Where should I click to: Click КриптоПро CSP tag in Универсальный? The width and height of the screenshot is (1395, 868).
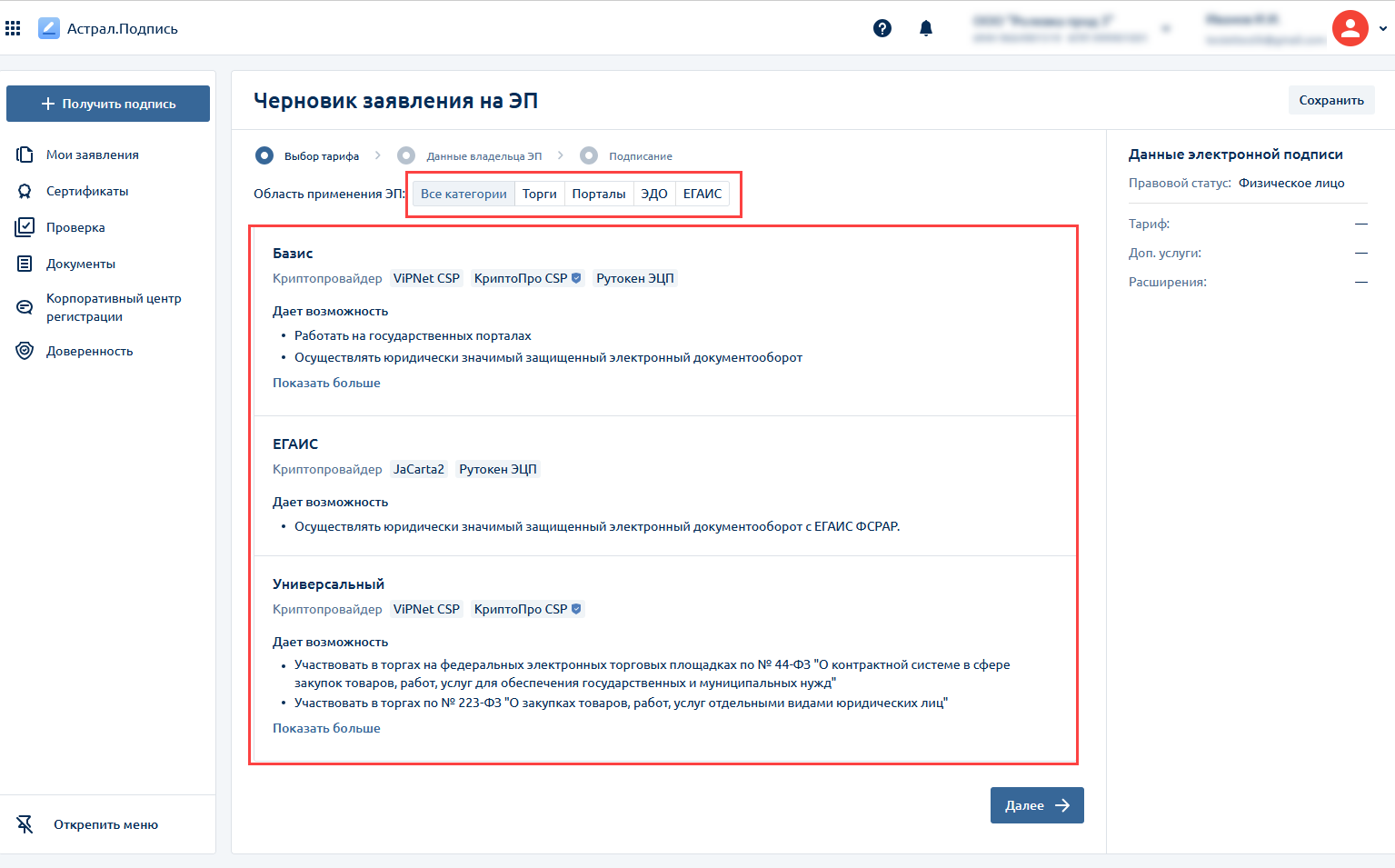pos(527,609)
